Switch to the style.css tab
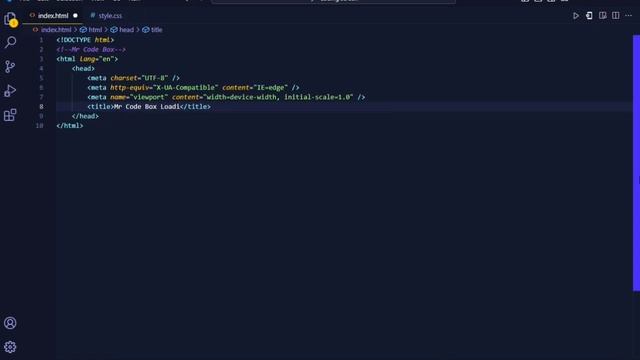 (107, 16)
